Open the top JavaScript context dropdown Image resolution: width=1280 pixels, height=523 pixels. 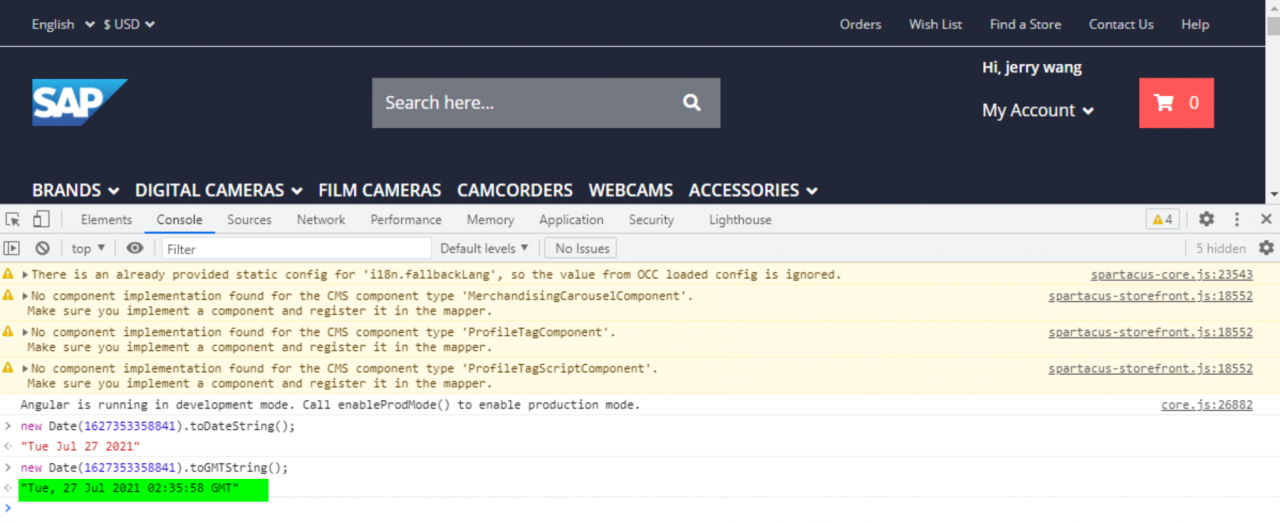pos(90,248)
